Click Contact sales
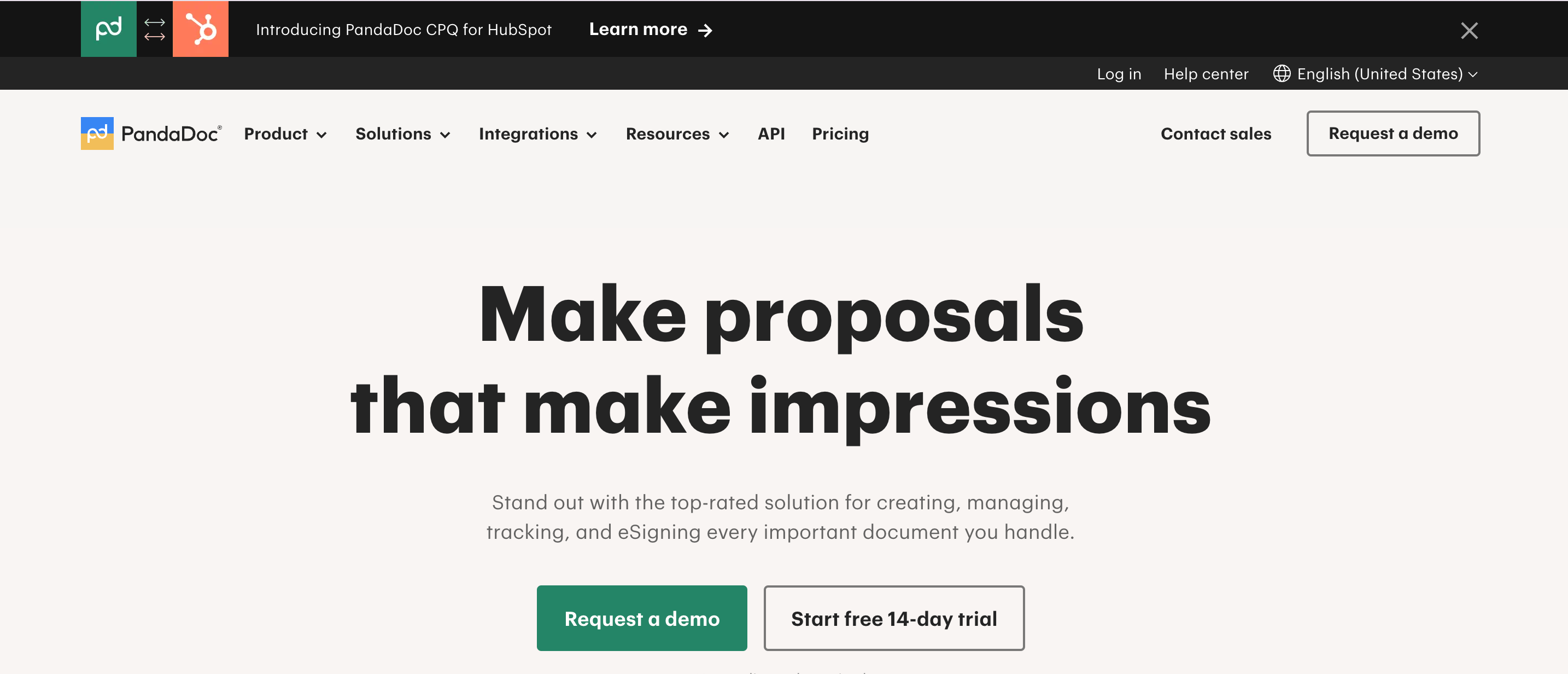1568x674 pixels. [1215, 134]
